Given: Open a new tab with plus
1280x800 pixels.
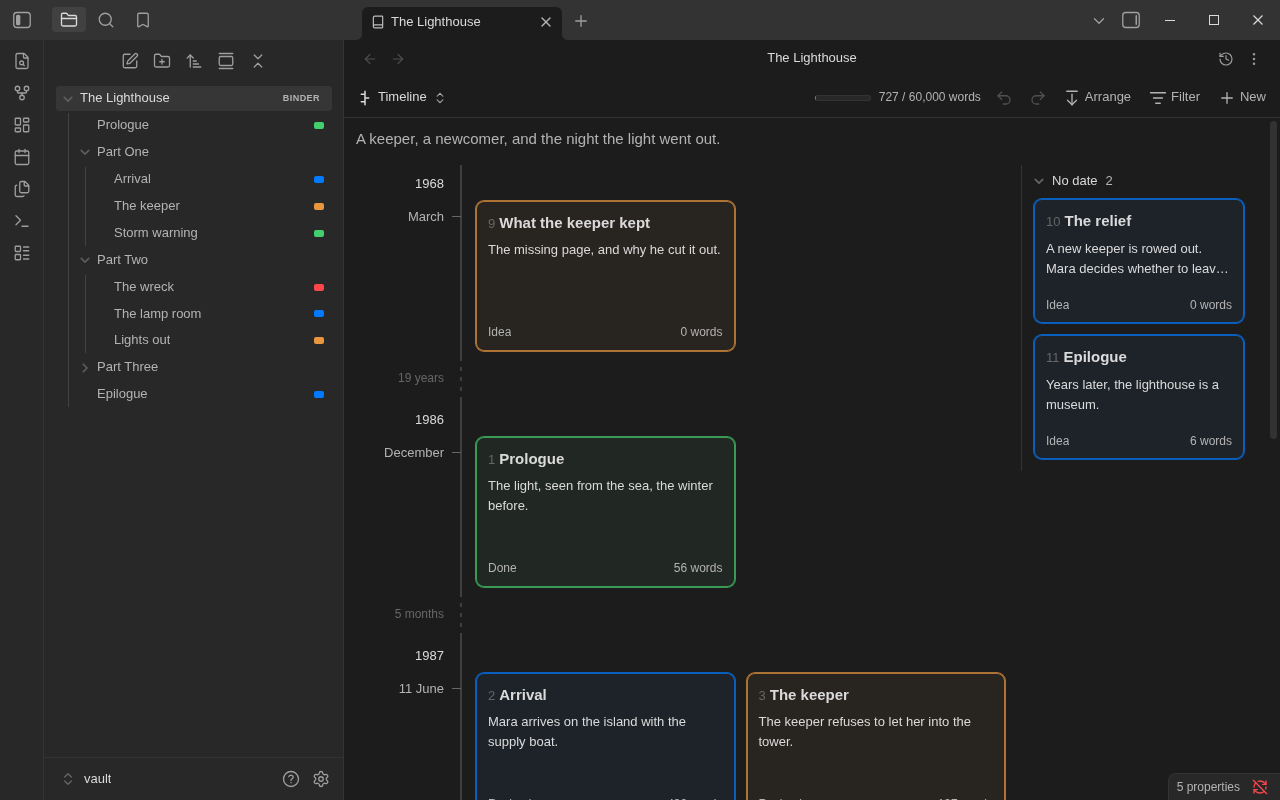Looking at the screenshot, I should tap(581, 21).
